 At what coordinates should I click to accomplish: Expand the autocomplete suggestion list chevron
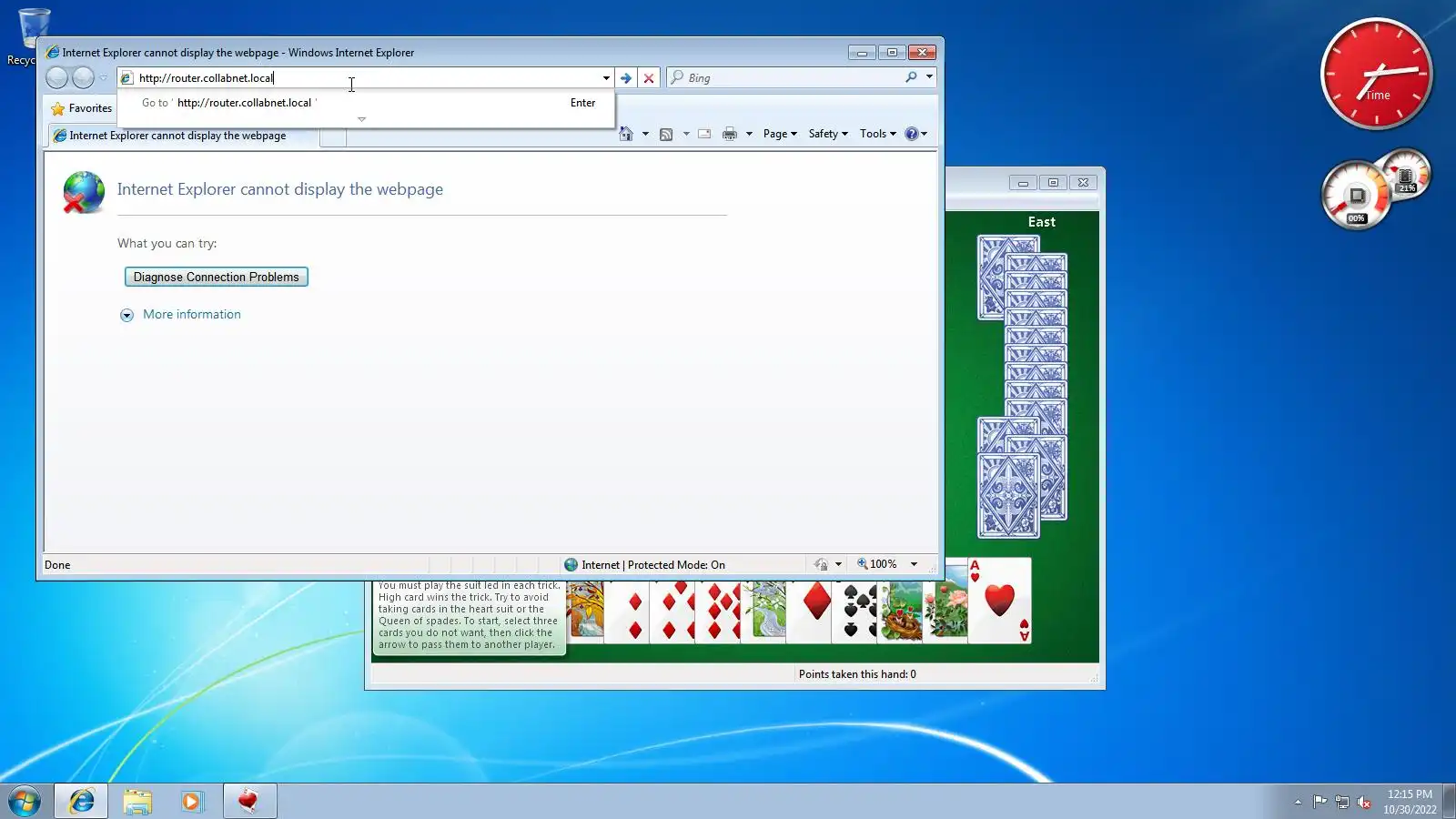pos(361,119)
